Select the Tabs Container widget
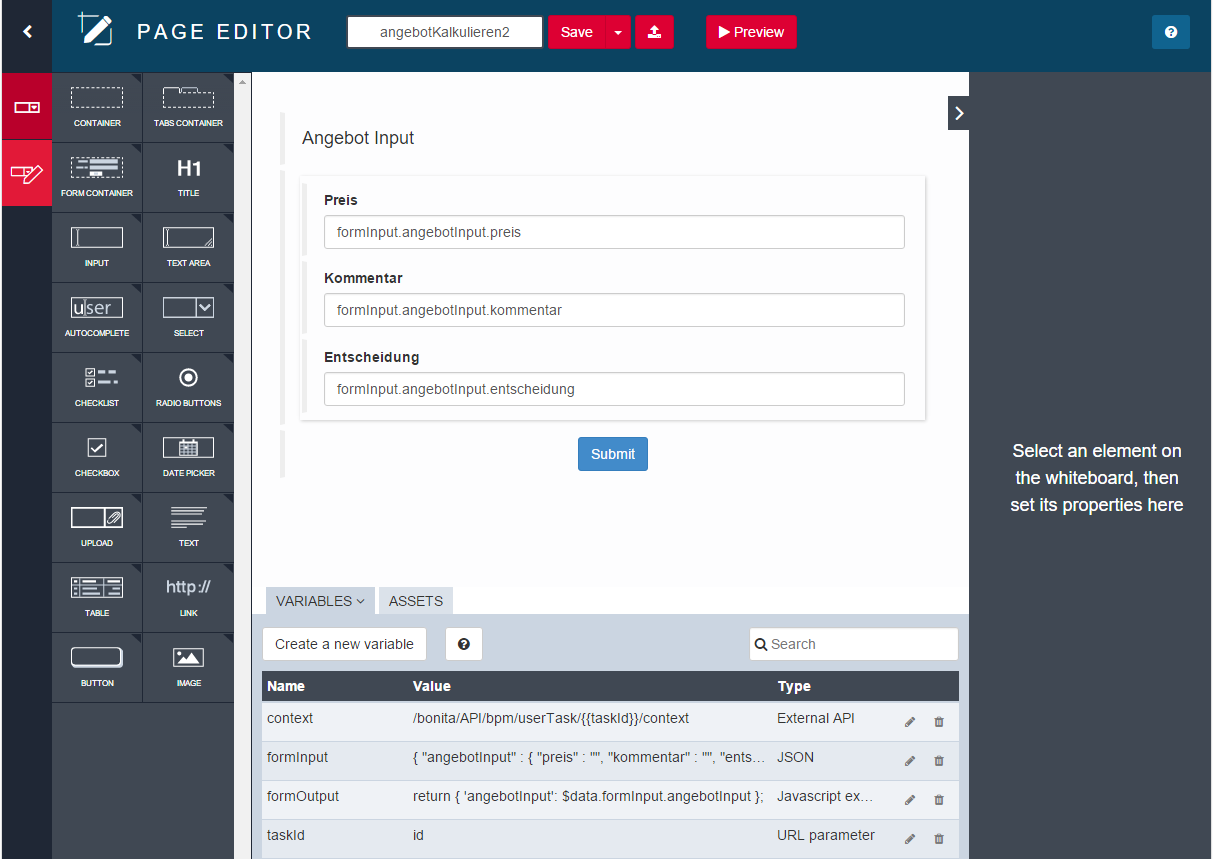Viewport: 1213px width, 859px height. pyautogui.click(x=188, y=107)
